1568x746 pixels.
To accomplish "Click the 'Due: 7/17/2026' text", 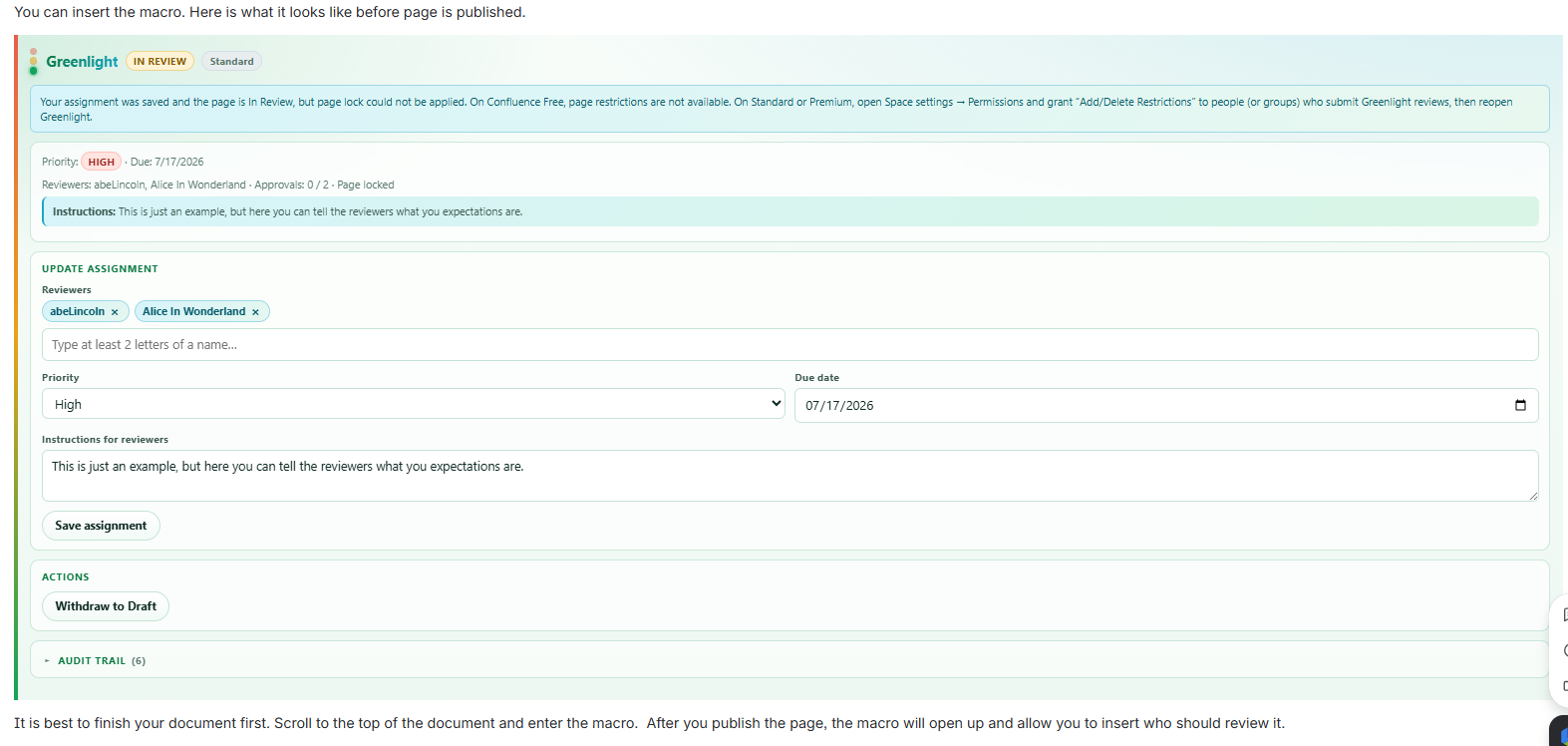I will coord(166,162).
